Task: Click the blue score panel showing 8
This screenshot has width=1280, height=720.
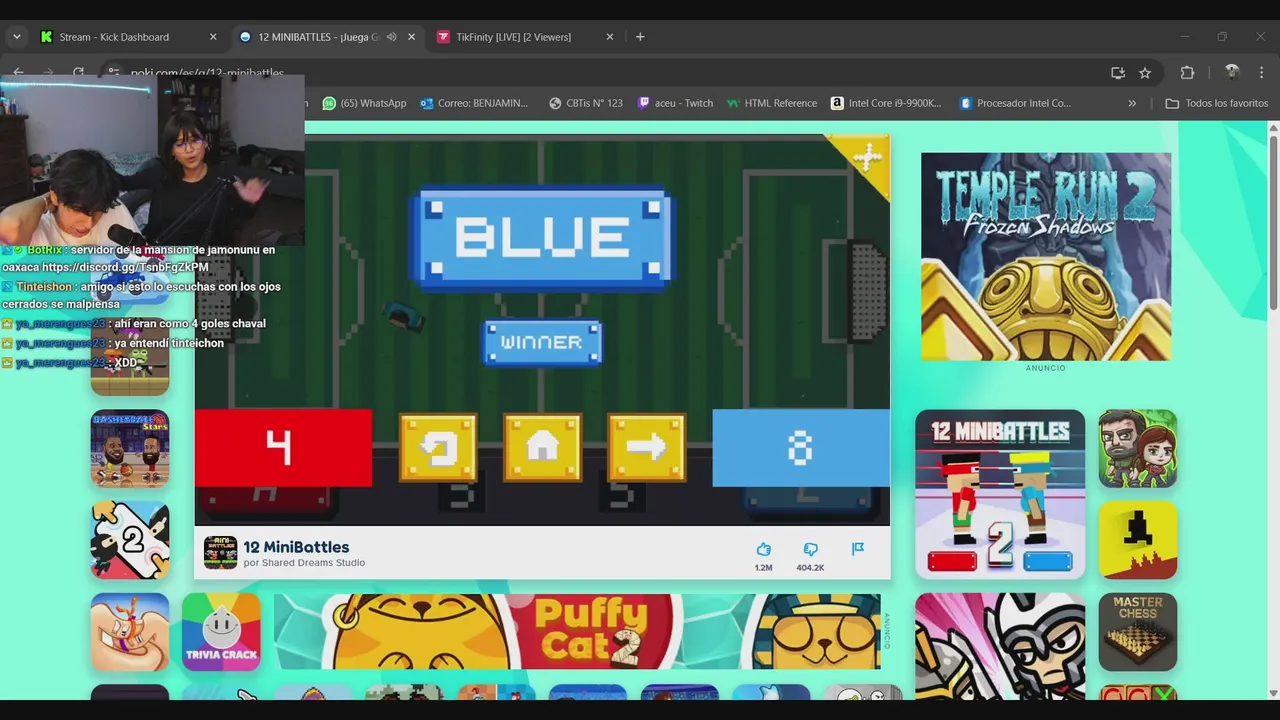Action: tap(801, 448)
